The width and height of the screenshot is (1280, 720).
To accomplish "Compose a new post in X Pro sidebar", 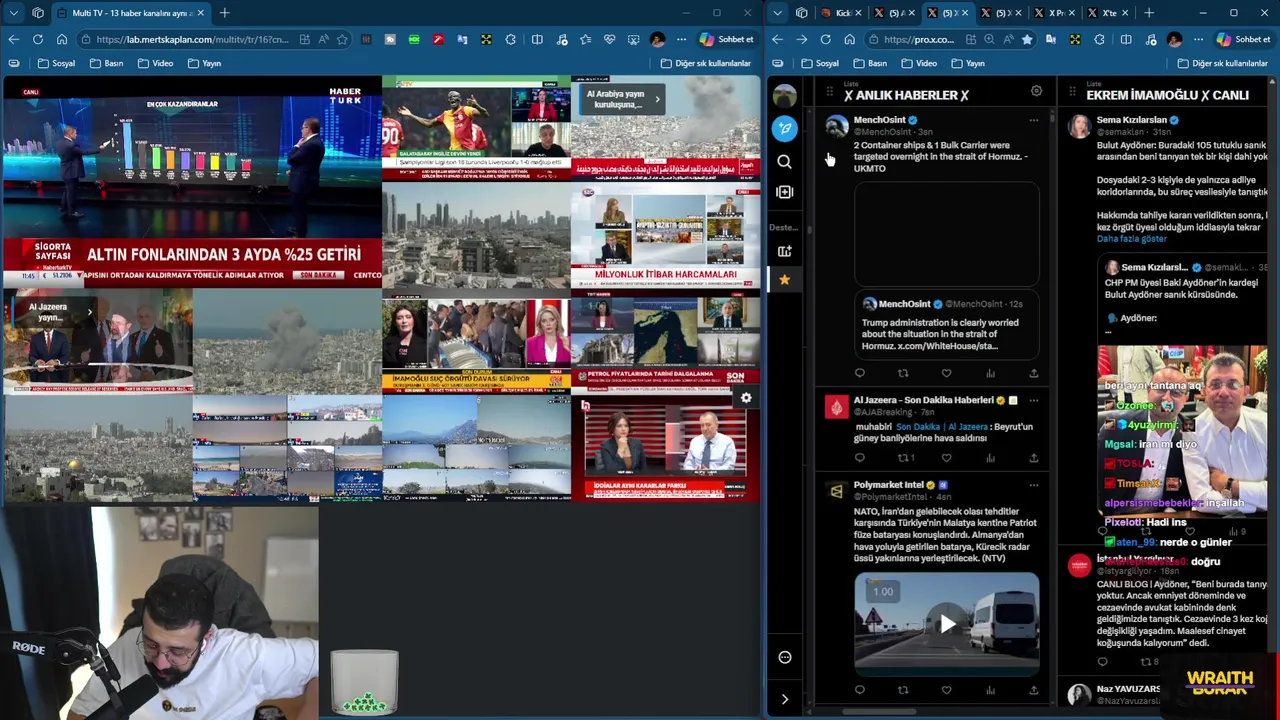I will click(785, 128).
